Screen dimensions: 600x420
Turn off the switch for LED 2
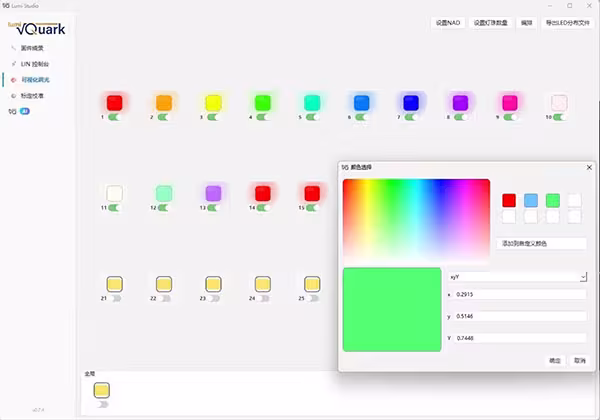tap(163, 117)
